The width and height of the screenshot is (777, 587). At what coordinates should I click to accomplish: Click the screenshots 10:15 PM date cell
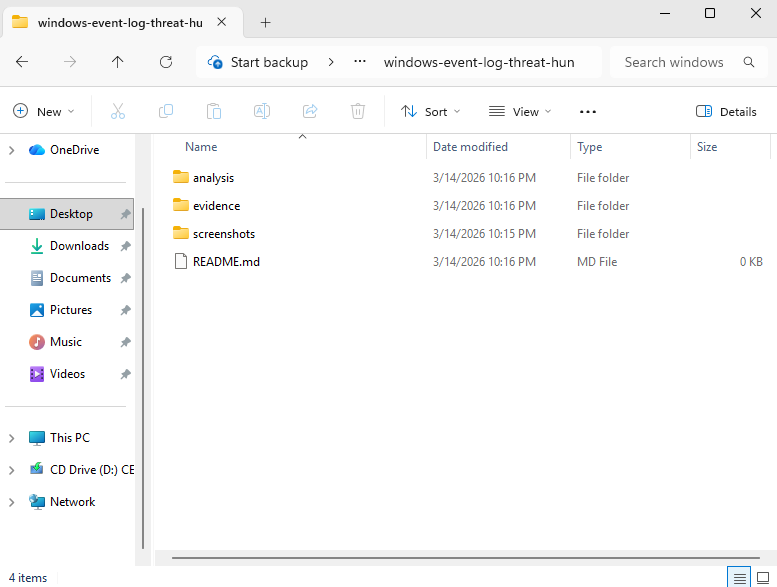tap(484, 234)
